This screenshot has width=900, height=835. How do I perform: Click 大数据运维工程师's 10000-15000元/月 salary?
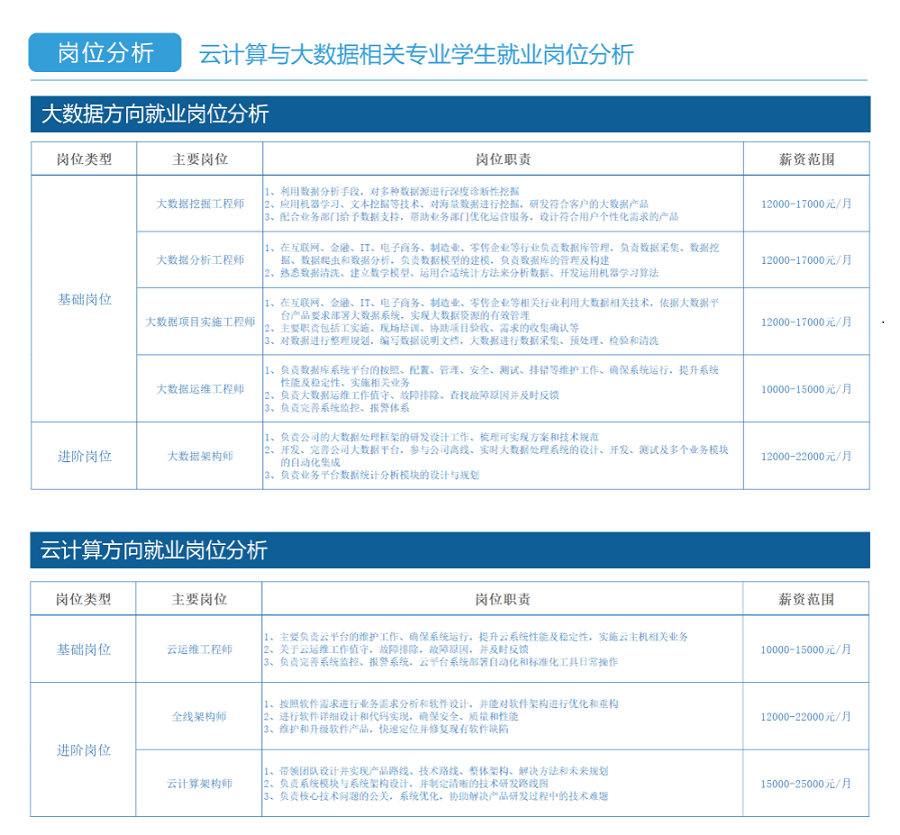(806, 389)
